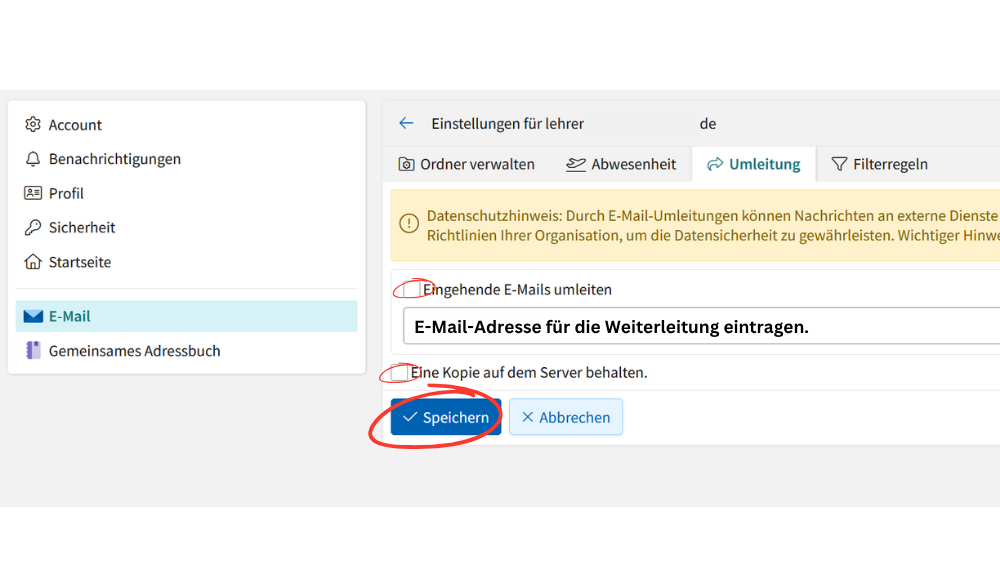The image size is (1000, 563).
Task: Click the Abbrechen button
Action: 566,417
